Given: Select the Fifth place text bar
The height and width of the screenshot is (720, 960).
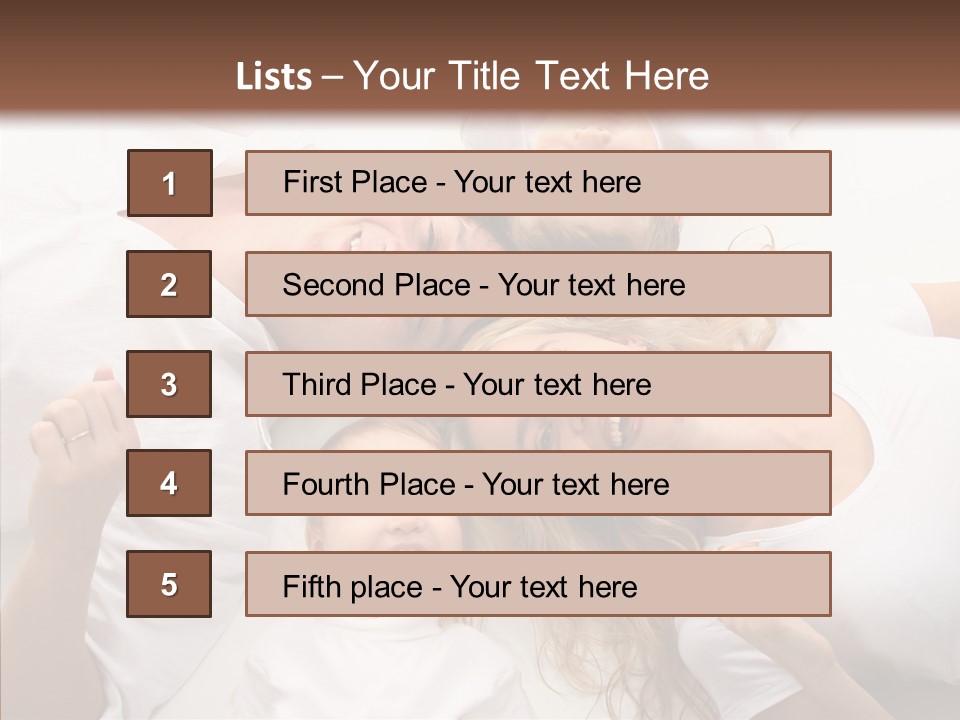Looking at the screenshot, I should coord(538,584).
